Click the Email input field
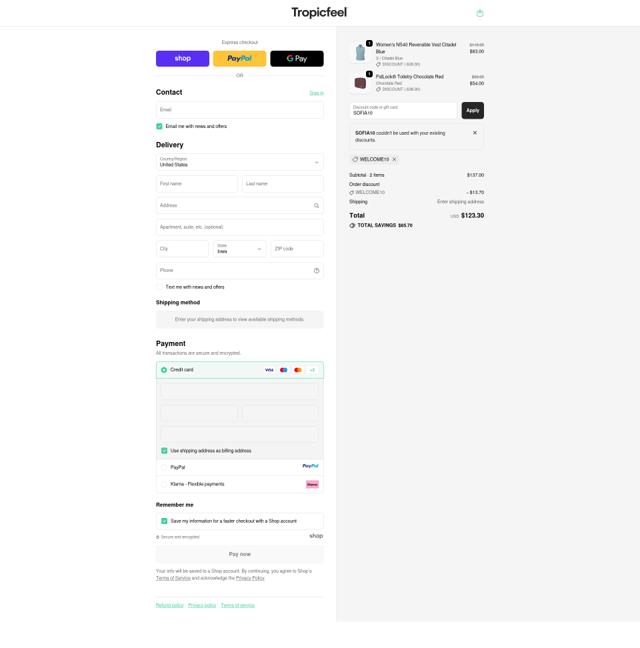640x648 pixels. tap(240, 110)
